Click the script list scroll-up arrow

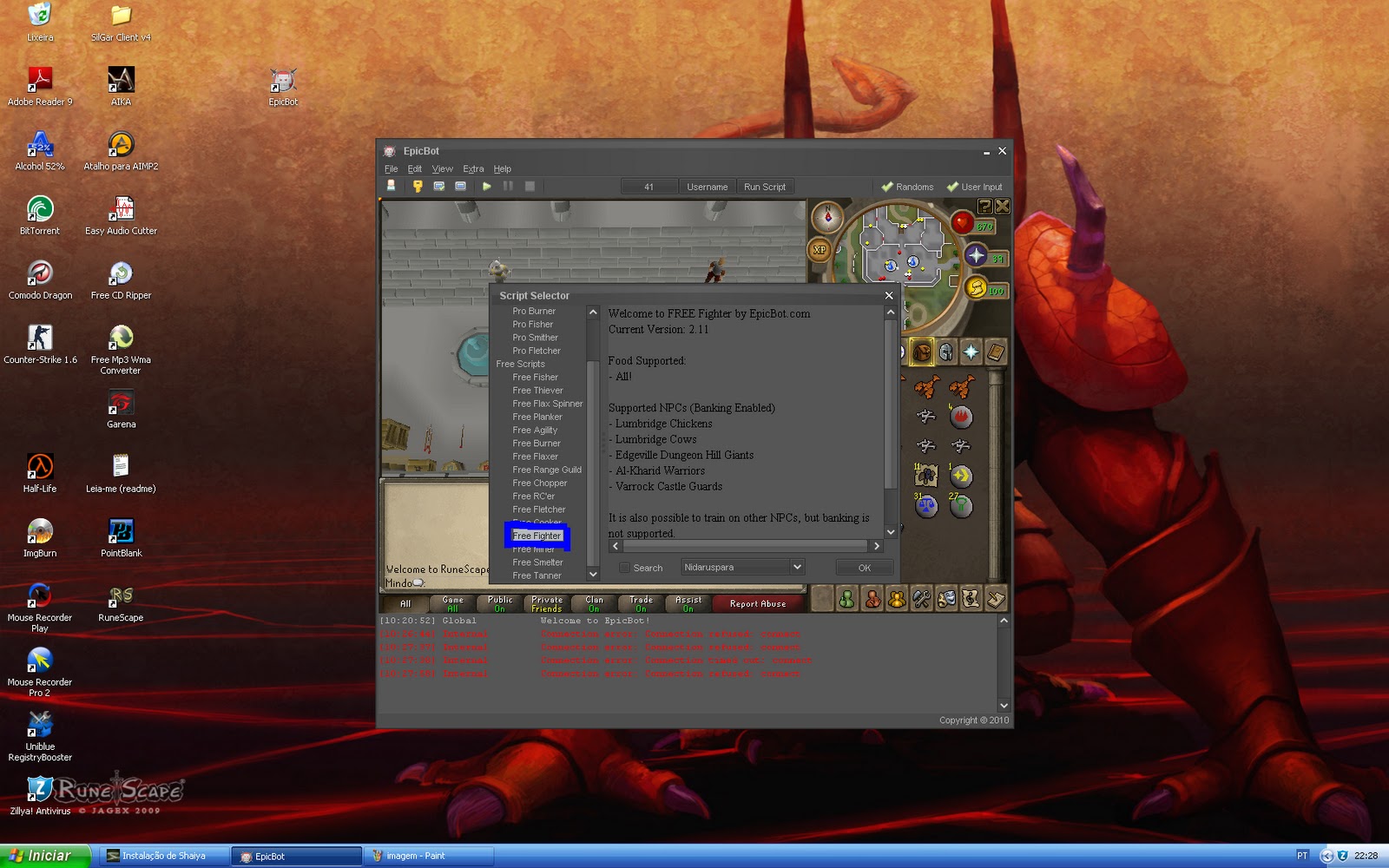pyautogui.click(x=593, y=312)
